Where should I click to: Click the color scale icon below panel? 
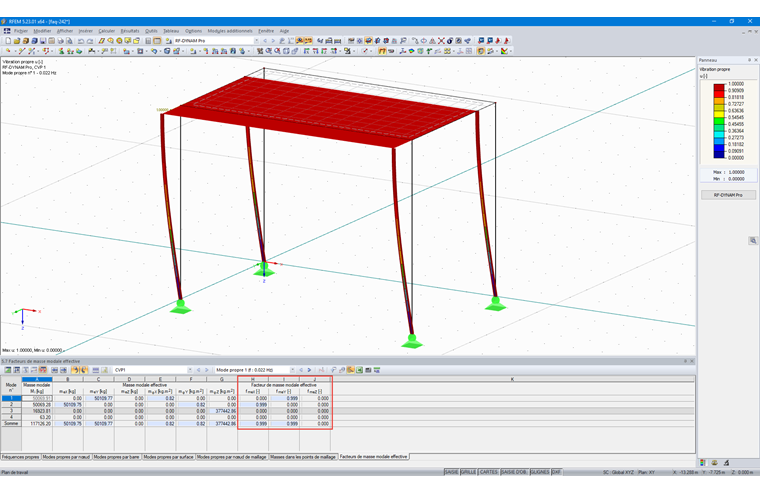(703, 462)
